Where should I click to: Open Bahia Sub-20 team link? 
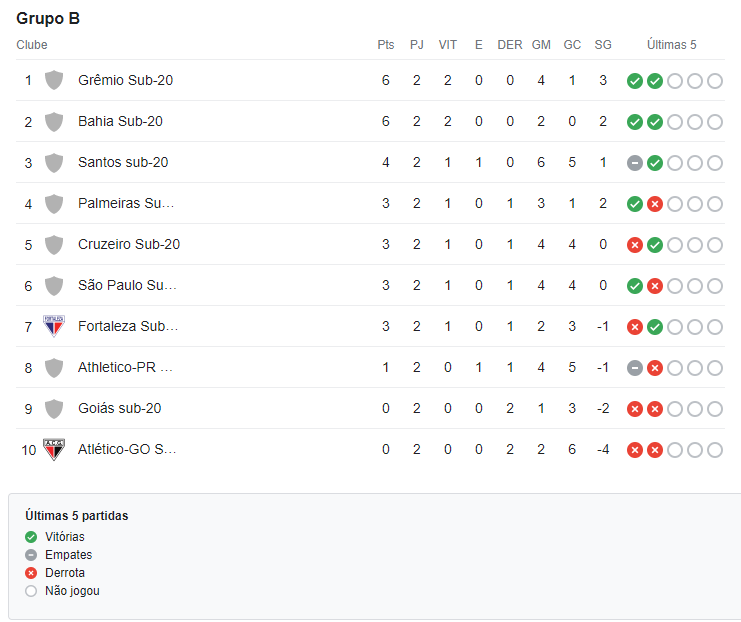pos(120,121)
